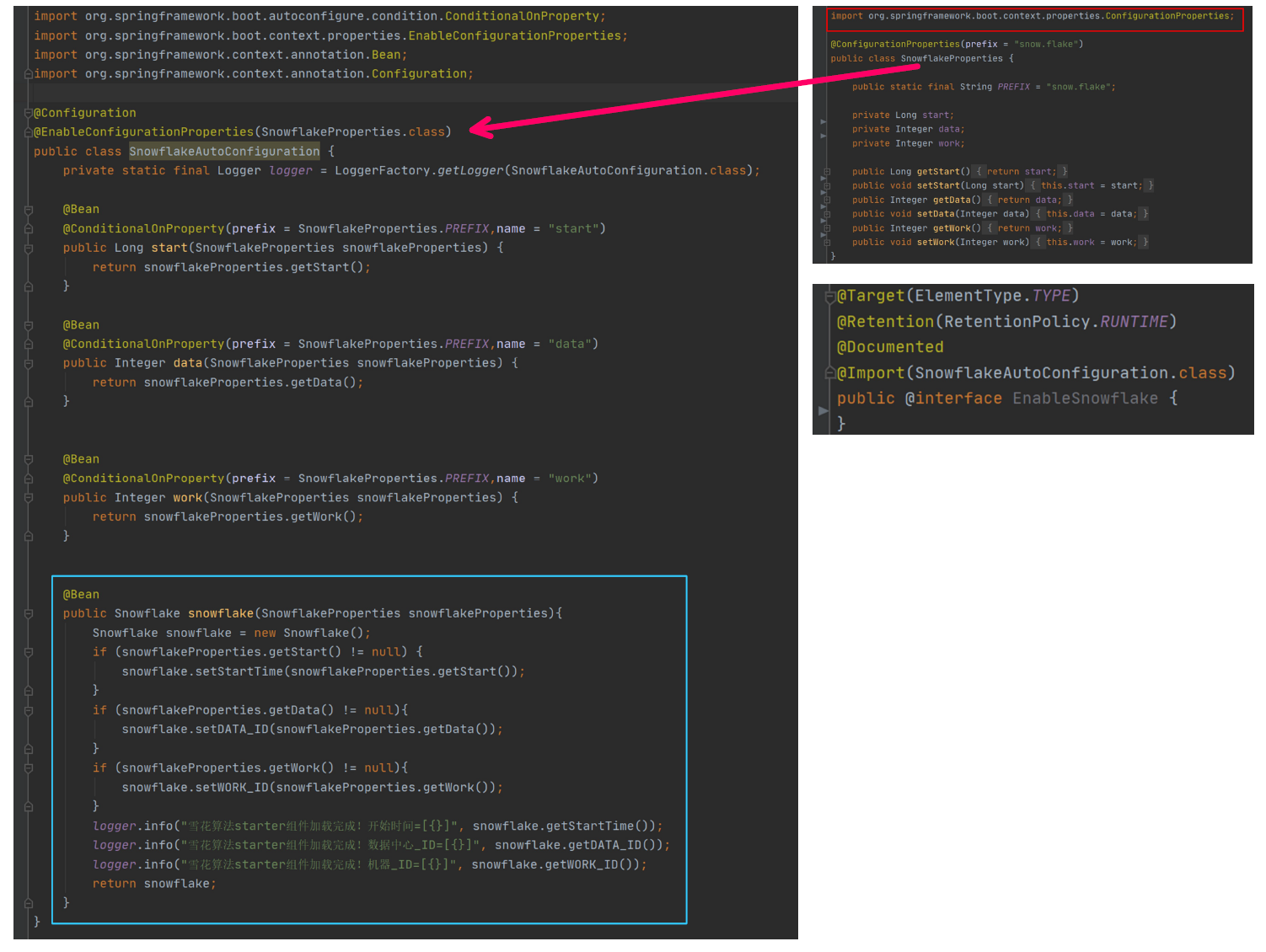Click 'RetentionPolicy.RUNTIME' in @Retention annotation
The image size is (1266, 952).
pyautogui.click(x=1055, y=322)
